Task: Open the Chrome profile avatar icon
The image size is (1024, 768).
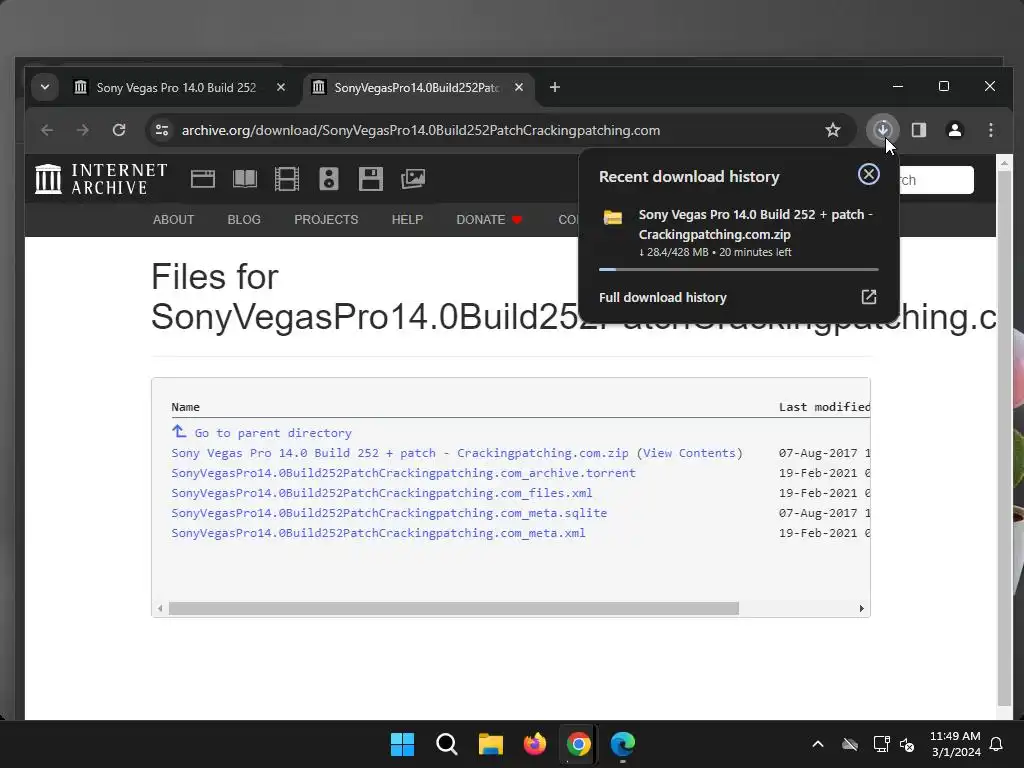Action: (x=955, y=130)
